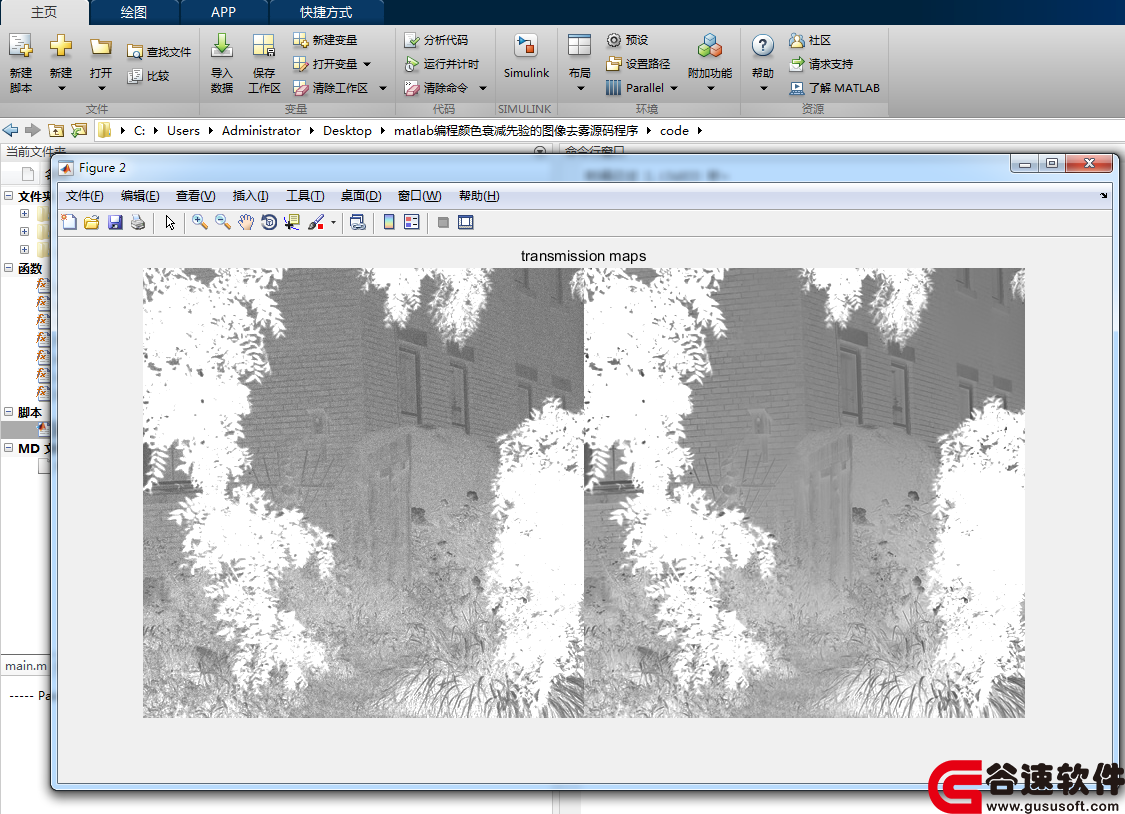Insert a colorbar using the toolbar icon
The height and width of the screenshot is (814, 1125).
[x=389, y=222]
